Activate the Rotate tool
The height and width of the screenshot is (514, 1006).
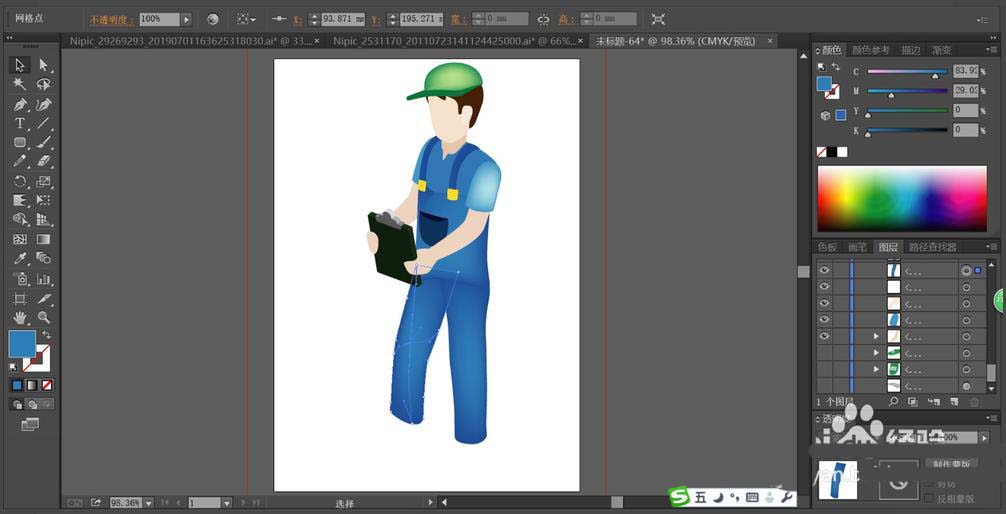pos(20,181)
